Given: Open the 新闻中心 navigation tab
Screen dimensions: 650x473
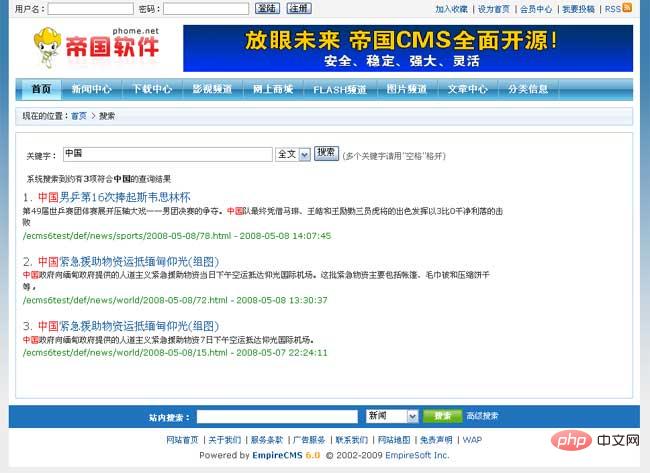Looking at the screenshot, I should [x=91, y=89].
